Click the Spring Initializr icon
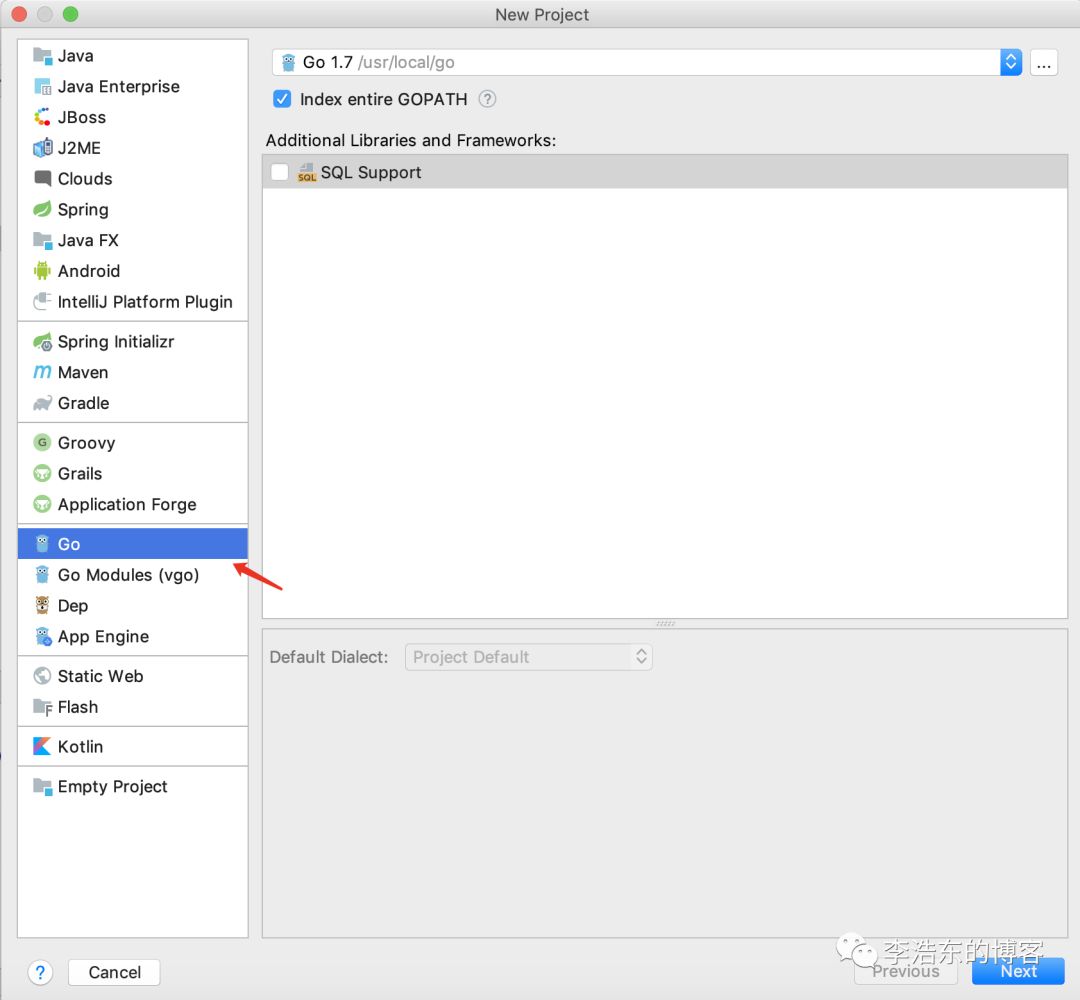The width and height of the screenshot is (1080, 1000). coord(43,342)
